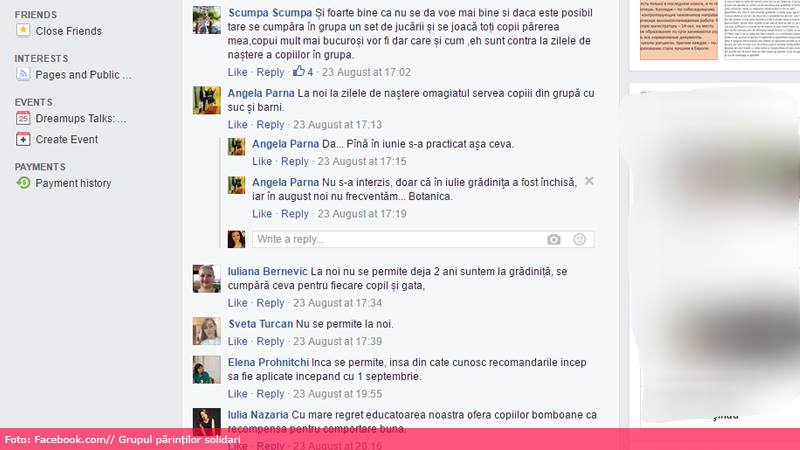The height and width of the screenshot is (450, 800).
Task: Click the thumbs-up count on Scumpa's comment
Action: click(x=303, y=71)
